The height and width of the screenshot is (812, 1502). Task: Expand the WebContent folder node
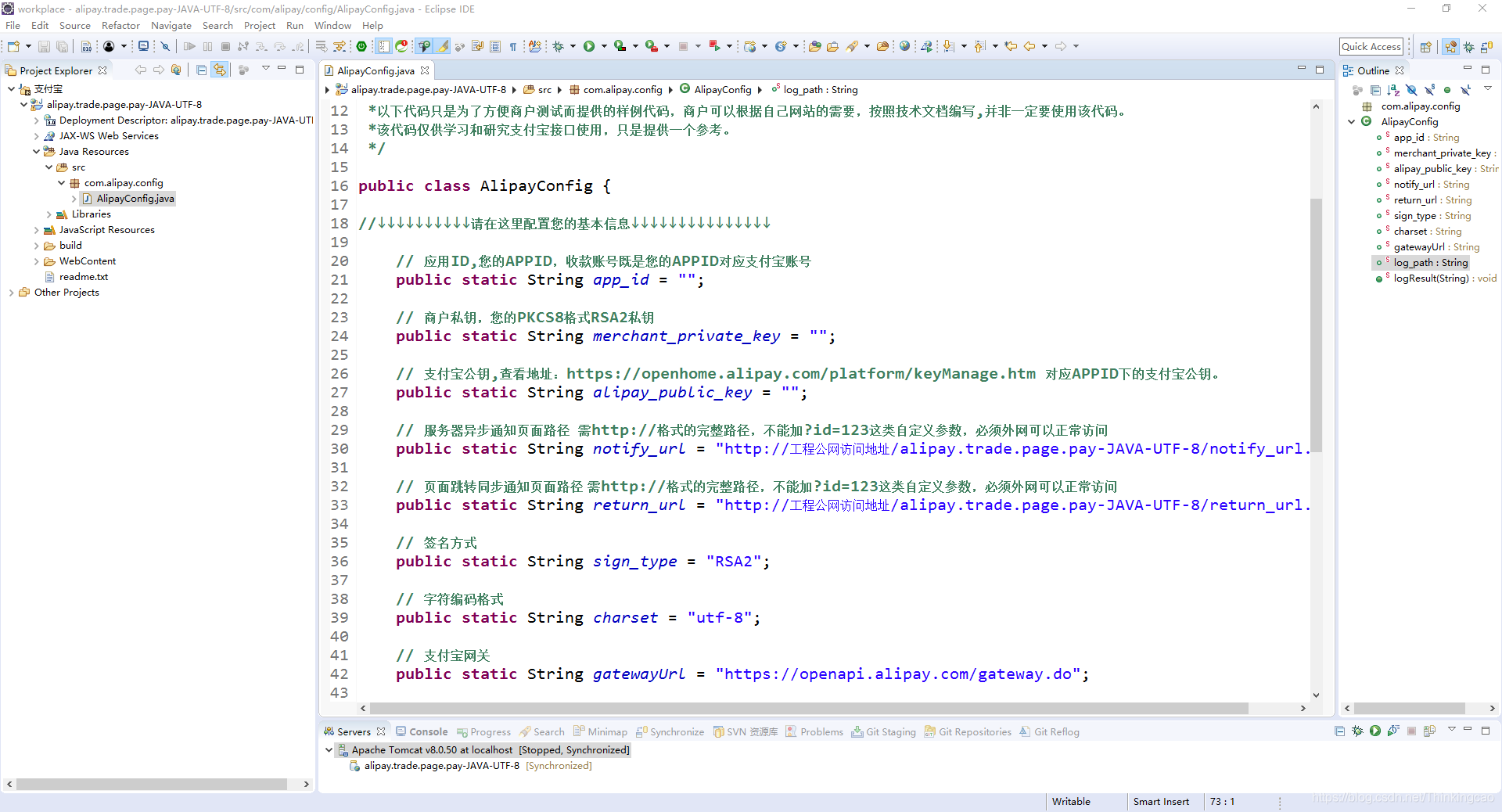click(x=36, y=260)
